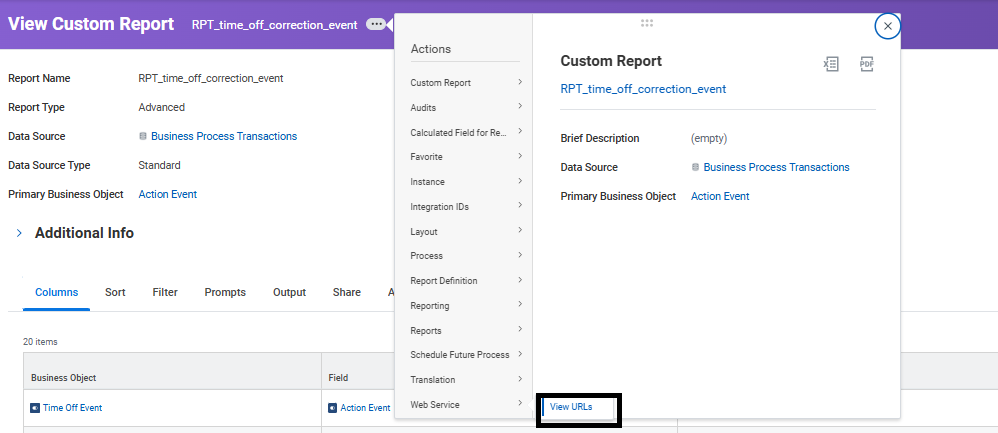Open Action Event link in Field column
The width and height of the screenshot is (998, 433).
pyautogui.click(x=365, y=408)
